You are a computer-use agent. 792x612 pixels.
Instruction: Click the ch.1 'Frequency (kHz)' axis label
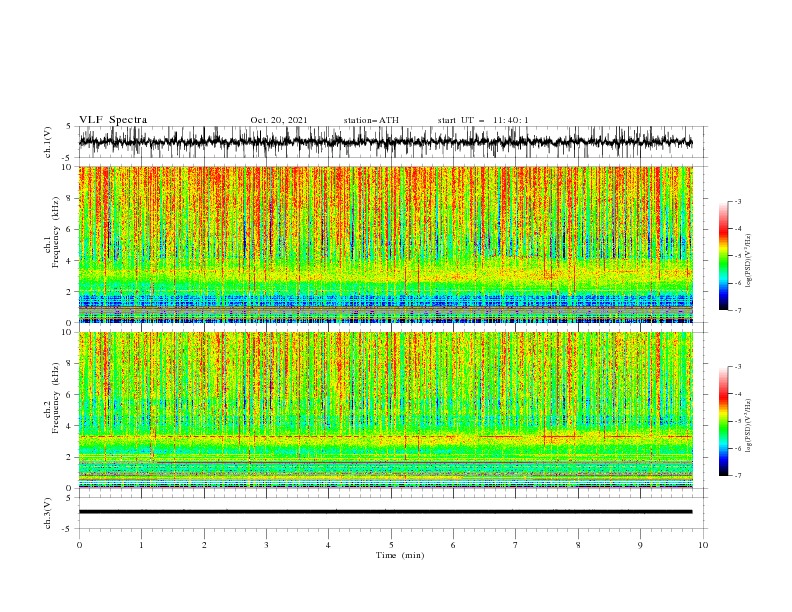[56, 232]
